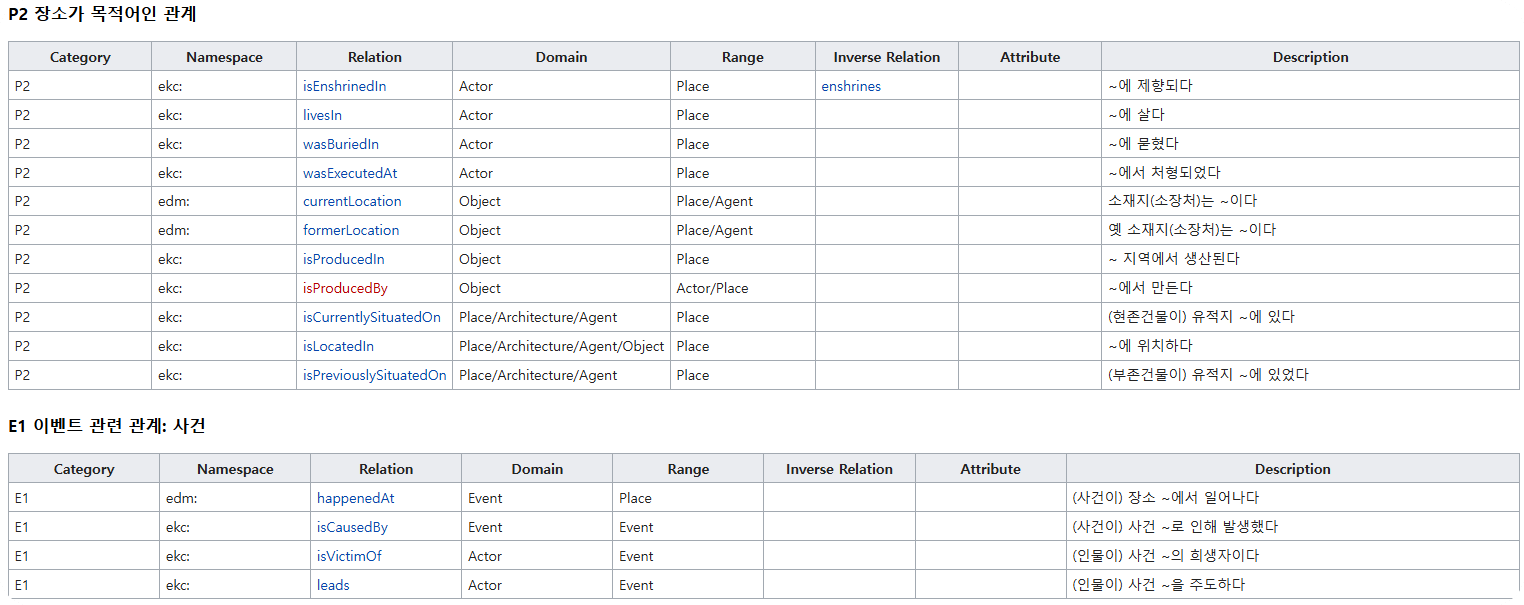
Task: Open the formerLocation relation link
Action: click(x=351, y=230)
